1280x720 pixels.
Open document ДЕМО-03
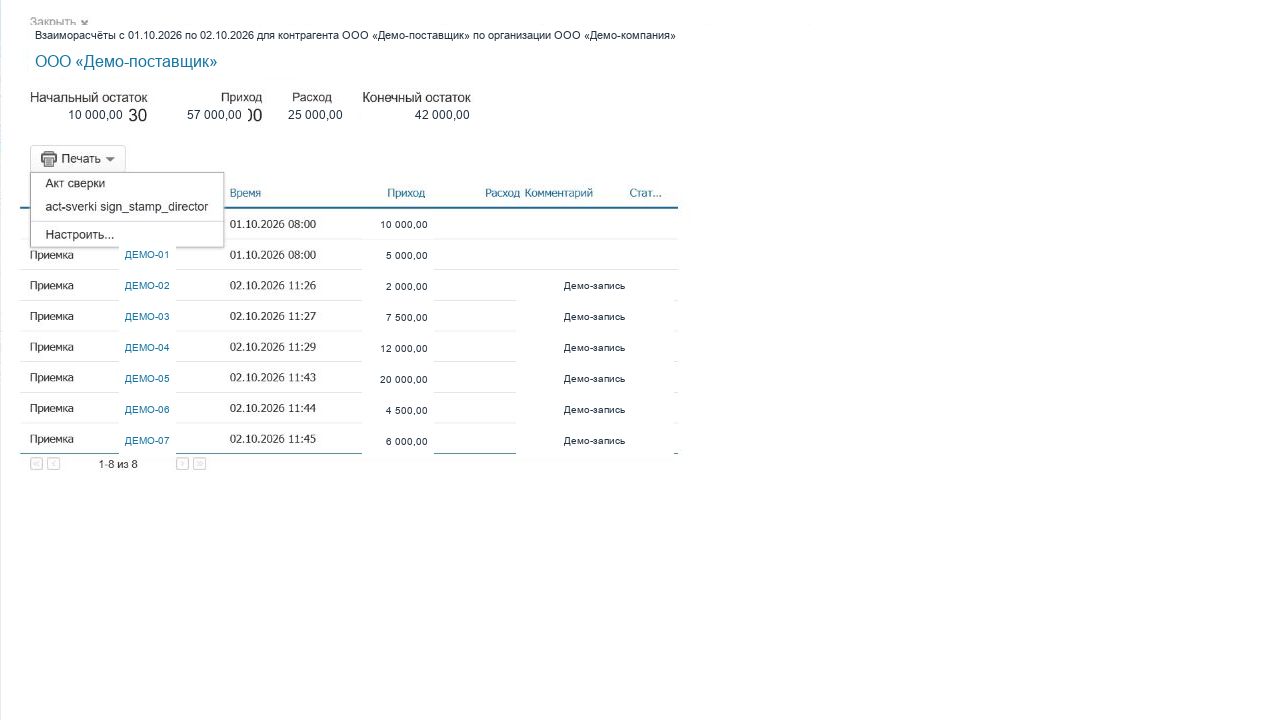(x=147, y=317)
